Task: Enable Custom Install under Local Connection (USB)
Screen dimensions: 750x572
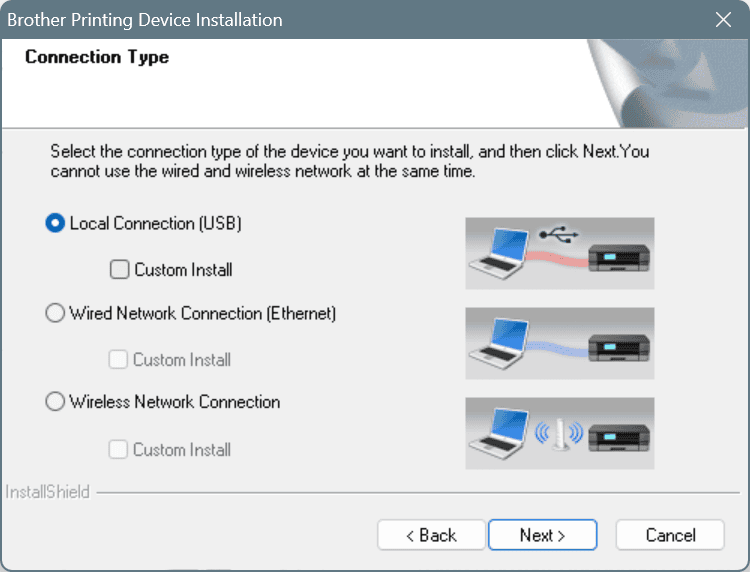Action: coord(119,269)
